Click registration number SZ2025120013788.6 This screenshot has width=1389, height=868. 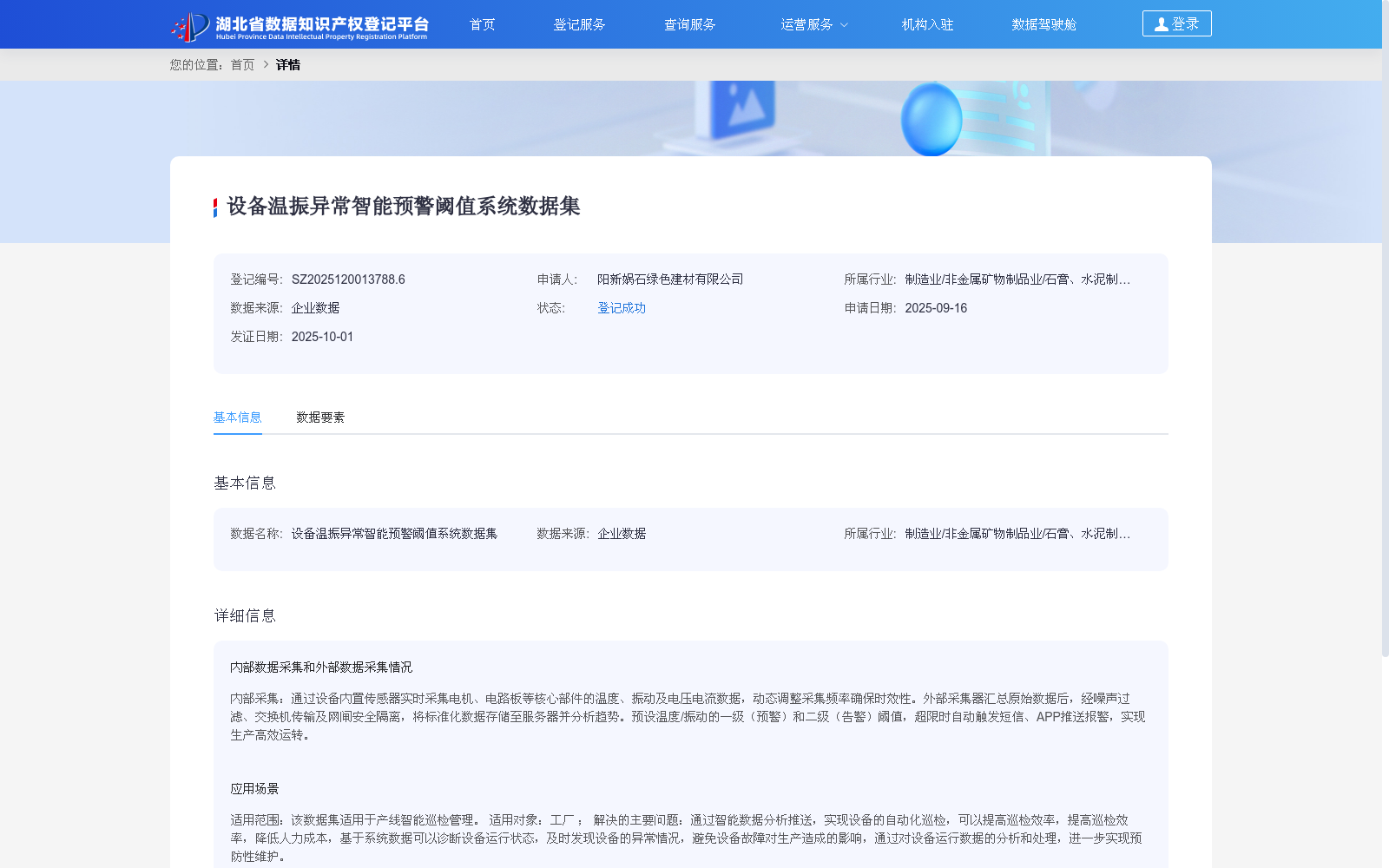348,279
